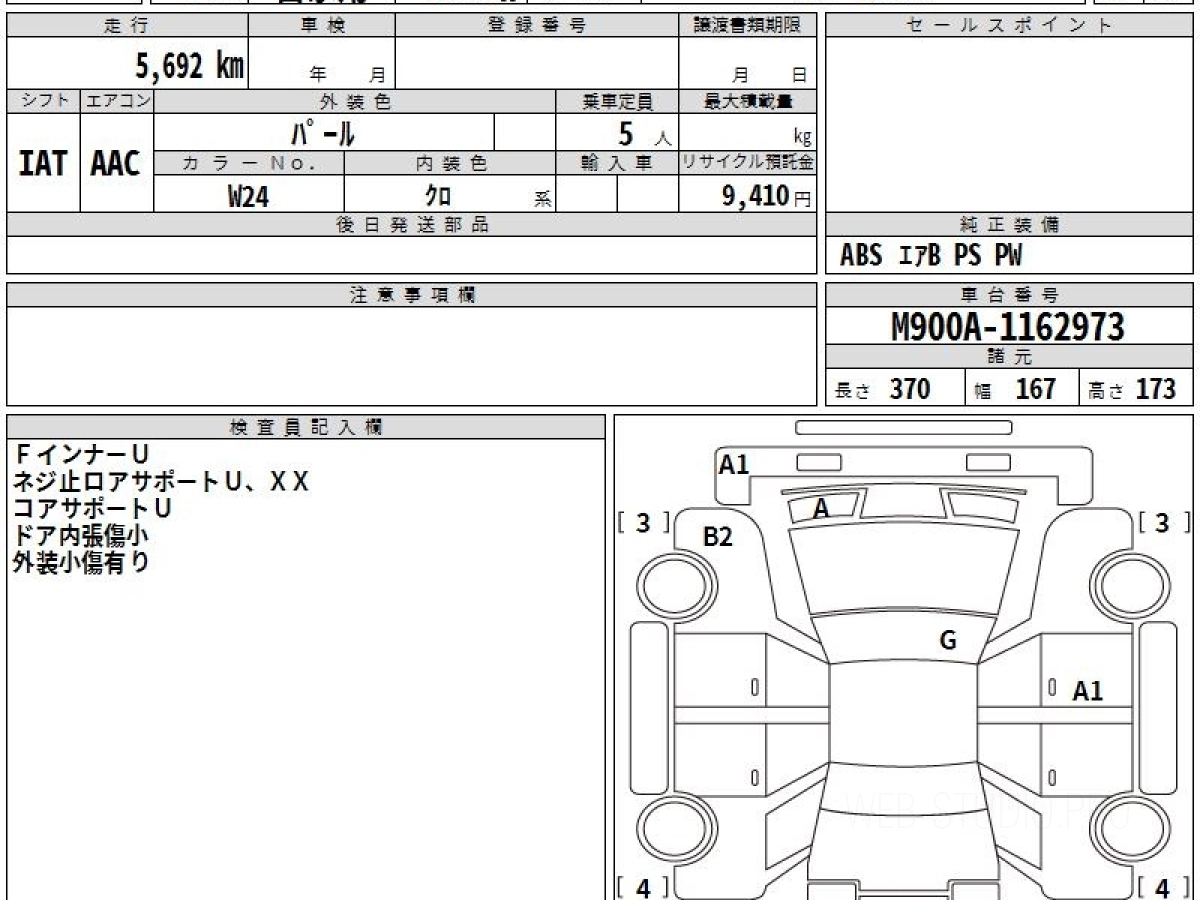The height and width of the screenshot is (900, 1200).
Task: Click the 注意事項欄 header bar
Action: tap(411, 295)
